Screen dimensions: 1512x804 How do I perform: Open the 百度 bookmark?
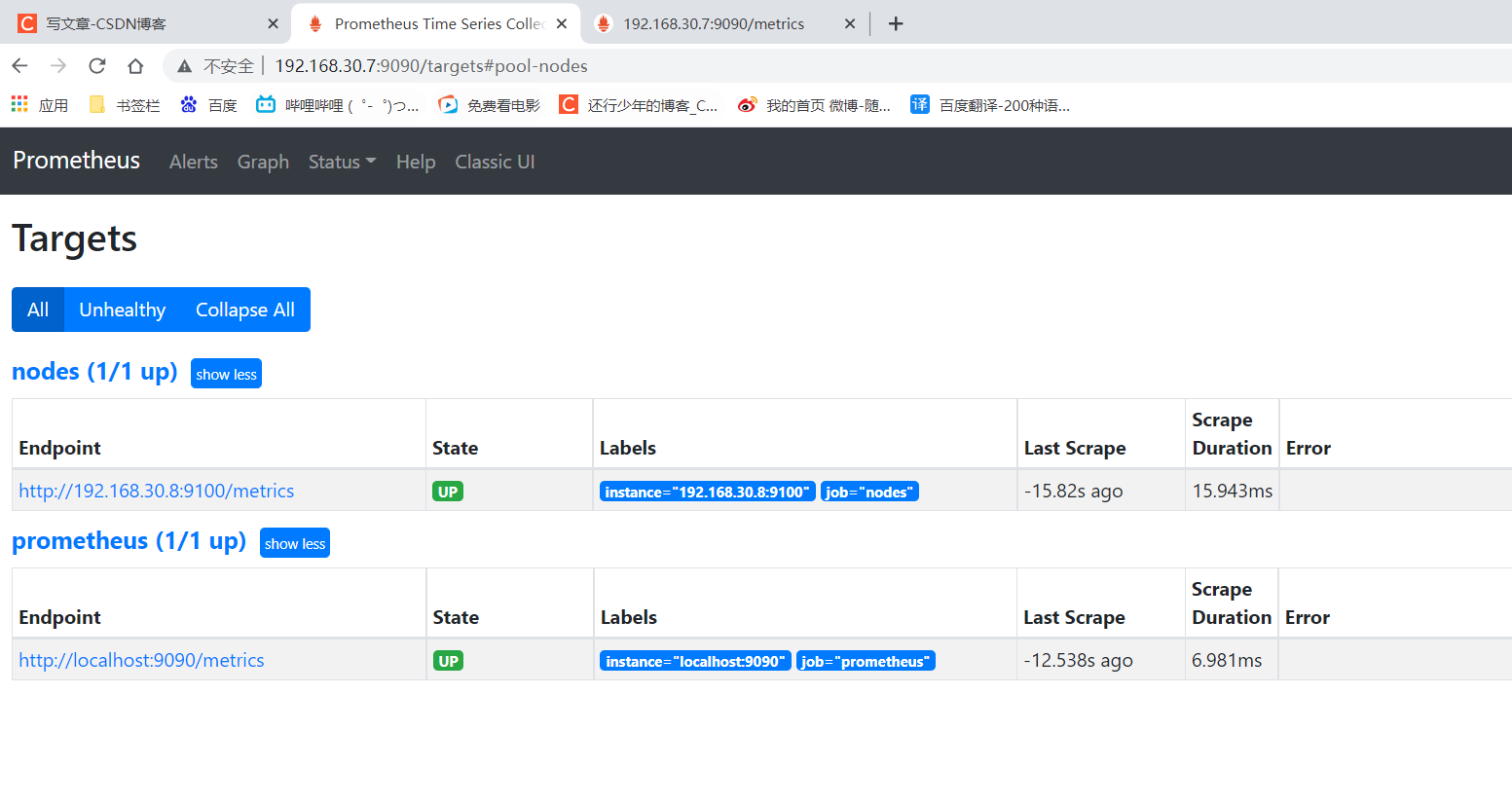click(x=209, y=105)
